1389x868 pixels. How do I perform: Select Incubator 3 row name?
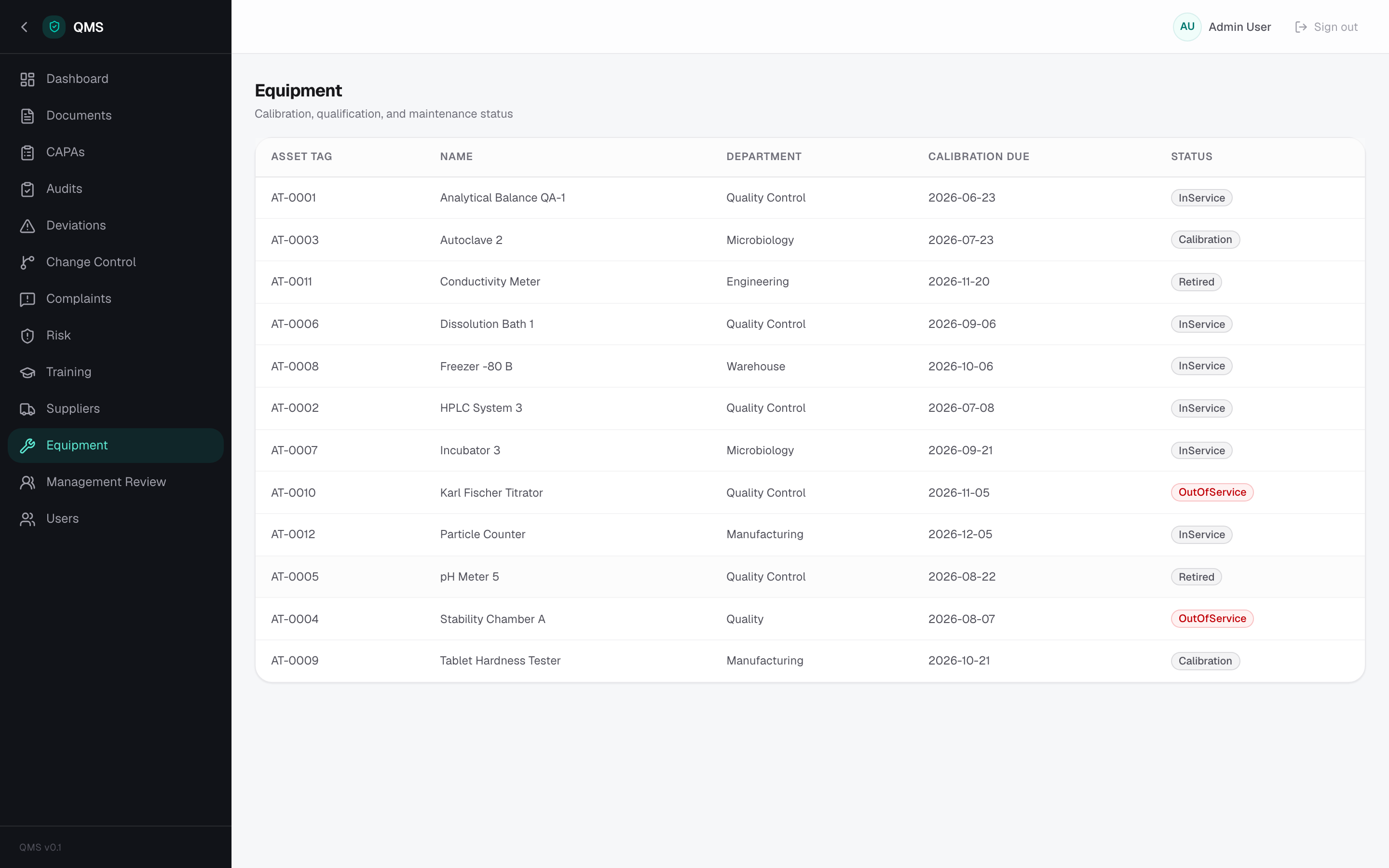[470, 450]
